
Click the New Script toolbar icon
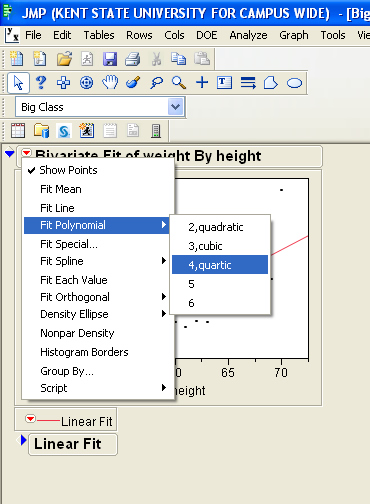[40, 59]
